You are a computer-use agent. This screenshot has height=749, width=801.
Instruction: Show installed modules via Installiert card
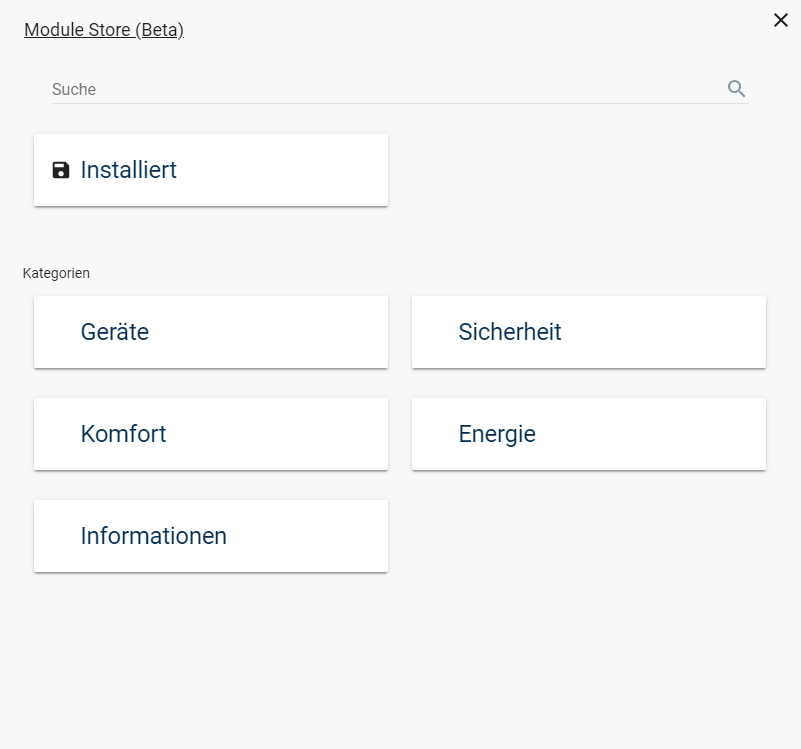tap(210, 169)
